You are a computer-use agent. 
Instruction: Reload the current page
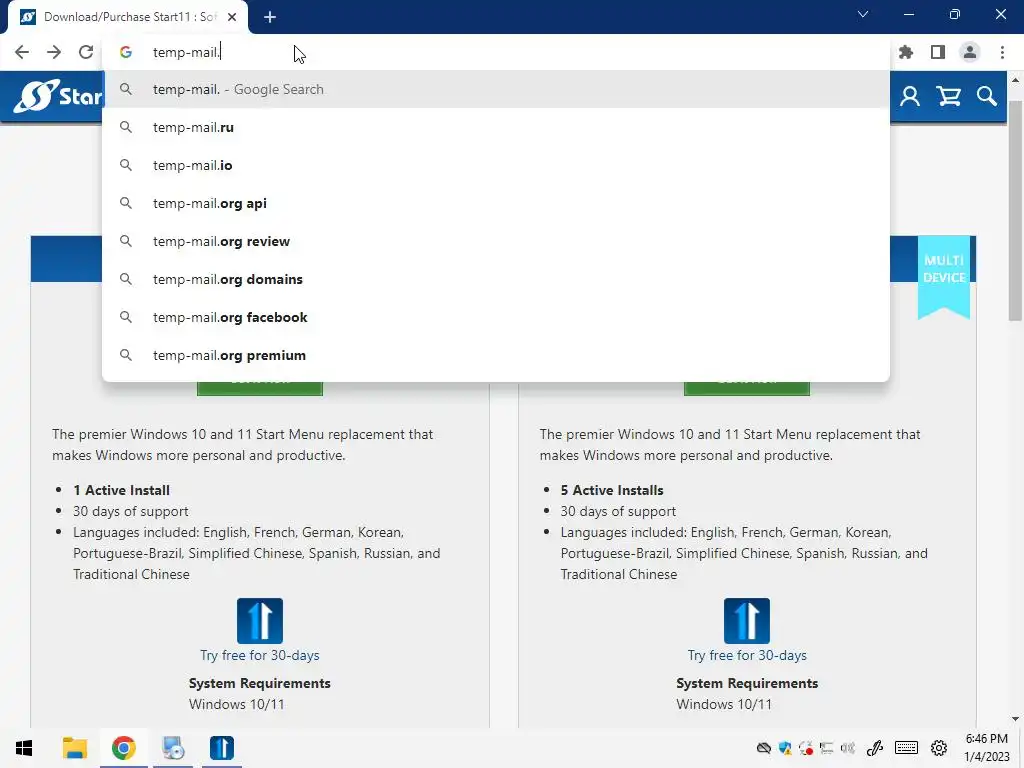[86, 52]
